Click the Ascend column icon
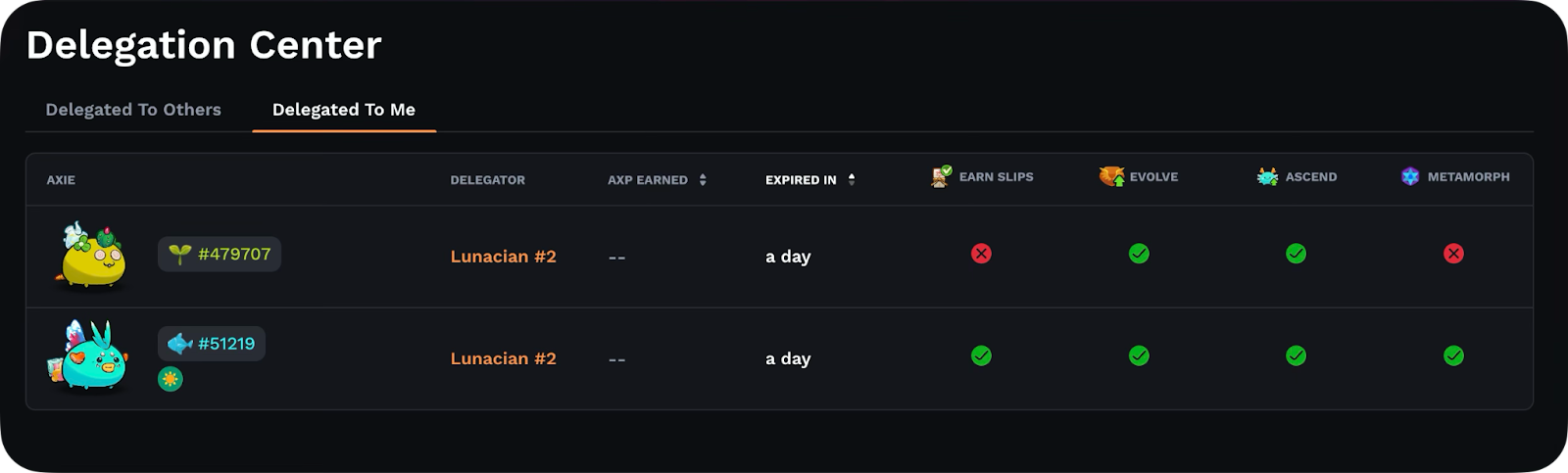 (x=1267, y=176)
